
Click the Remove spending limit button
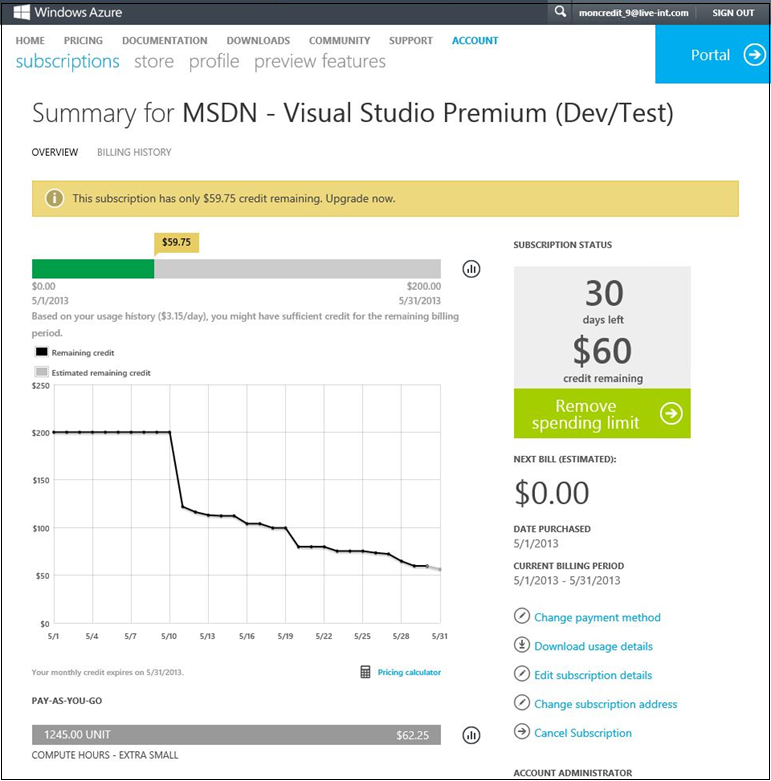(x=602, y=413)
